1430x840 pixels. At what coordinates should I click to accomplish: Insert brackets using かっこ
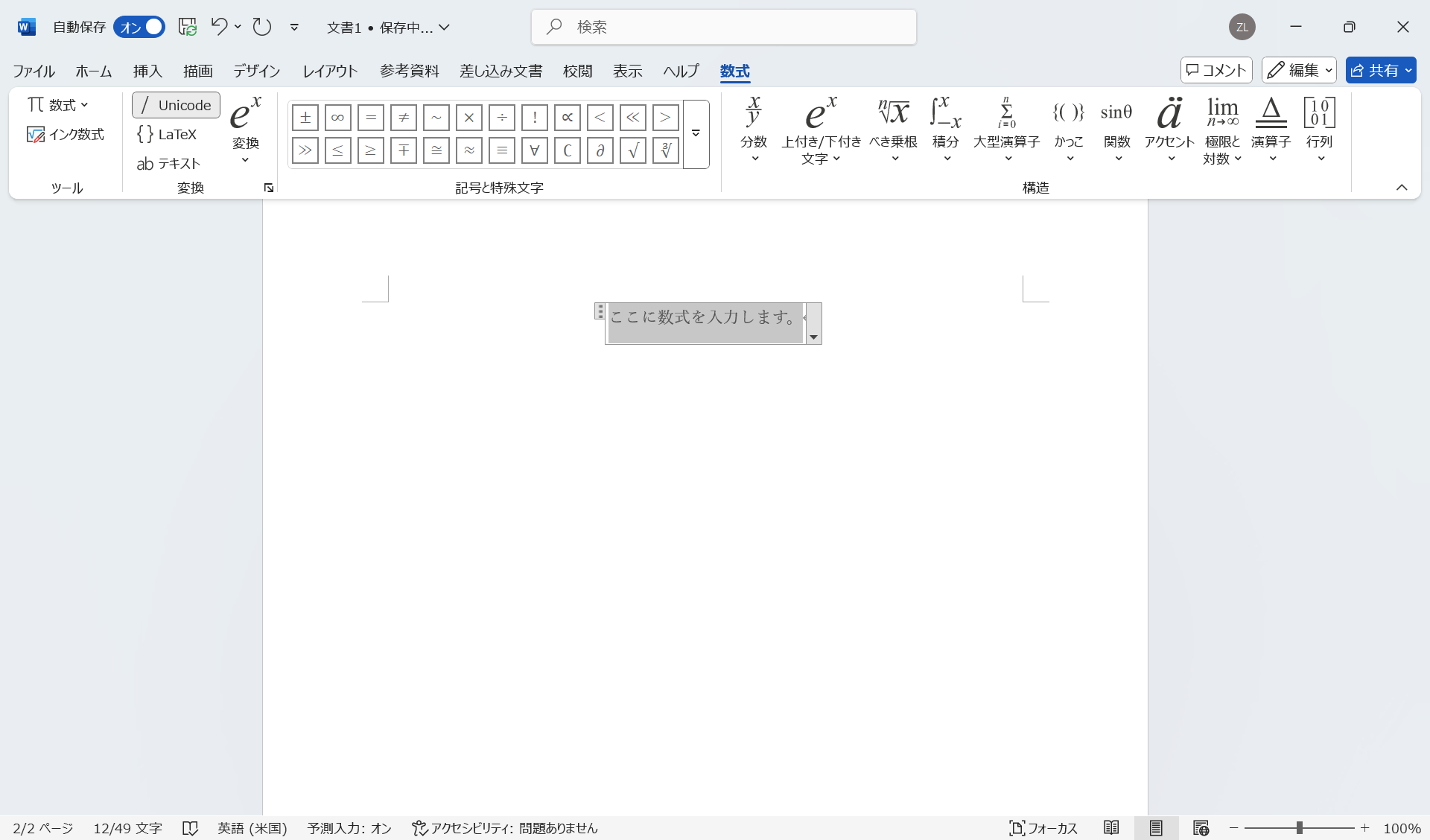click(1068, 130)
